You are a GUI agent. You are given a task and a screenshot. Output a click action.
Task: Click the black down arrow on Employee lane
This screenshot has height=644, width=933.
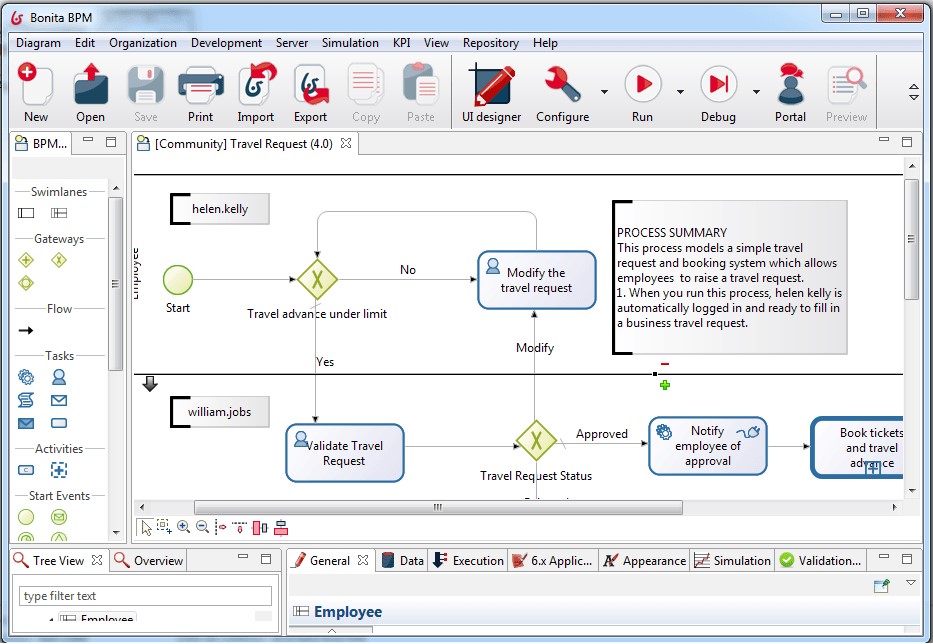coord(150,384)
